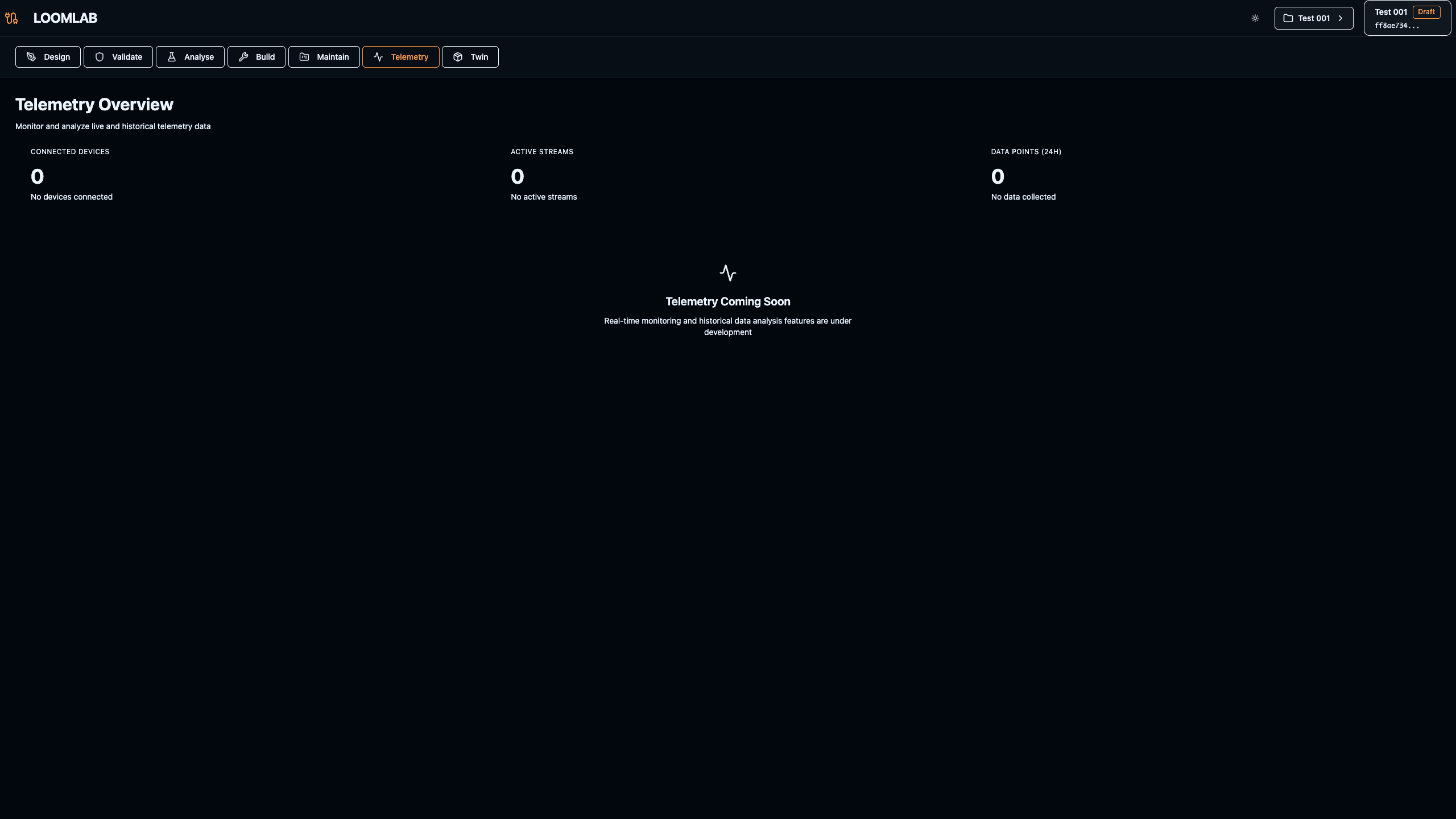
Task: Click the cube icon on the Twin tab
Action: point(458,56)
